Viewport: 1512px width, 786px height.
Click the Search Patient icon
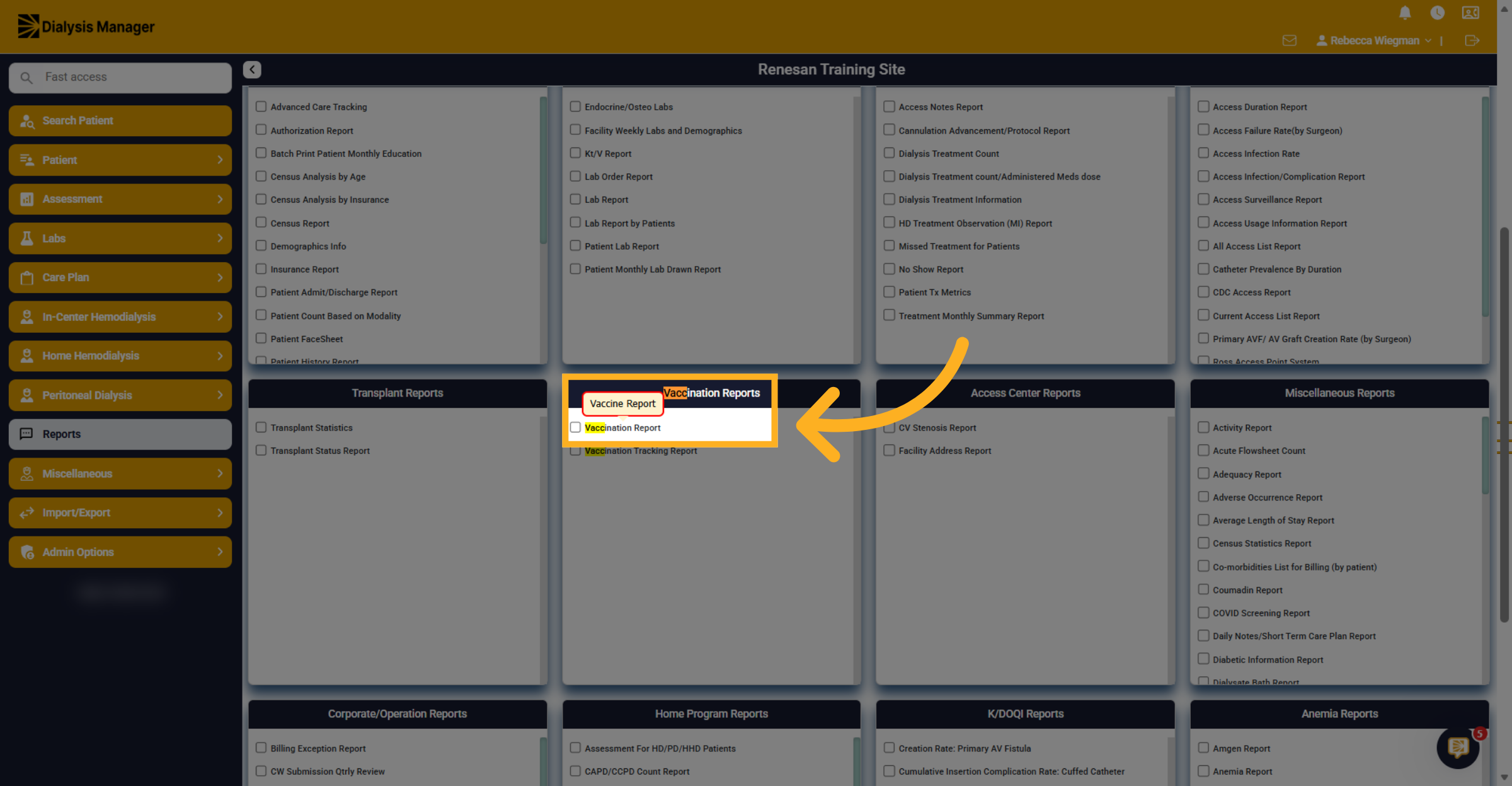27,121
